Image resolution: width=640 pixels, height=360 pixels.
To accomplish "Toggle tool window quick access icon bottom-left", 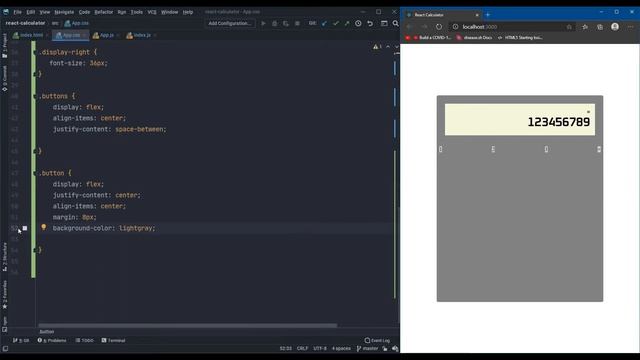I will 5,349.
